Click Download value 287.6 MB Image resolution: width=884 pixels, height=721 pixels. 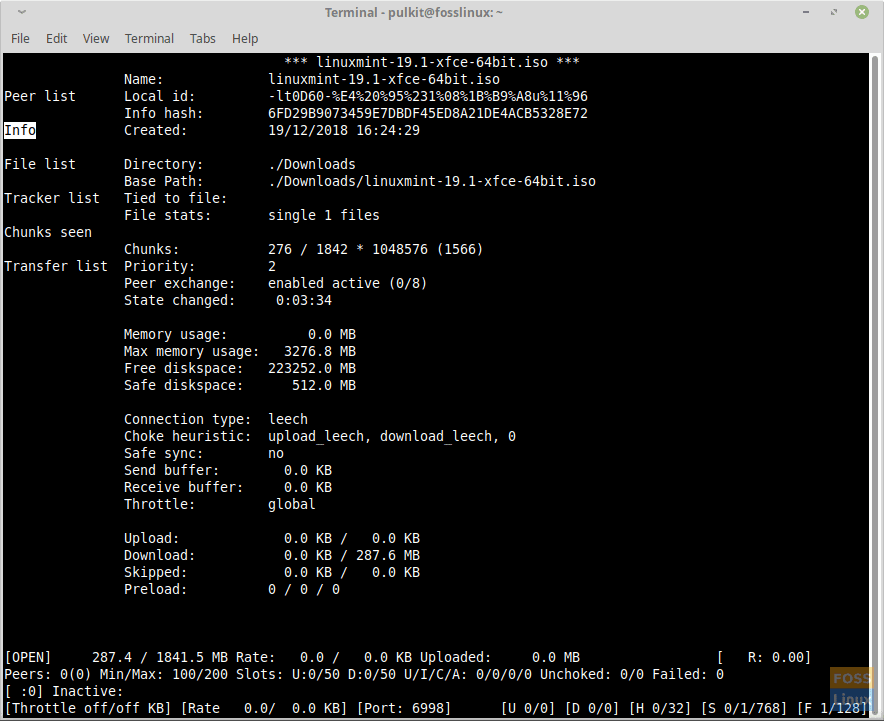388,555
